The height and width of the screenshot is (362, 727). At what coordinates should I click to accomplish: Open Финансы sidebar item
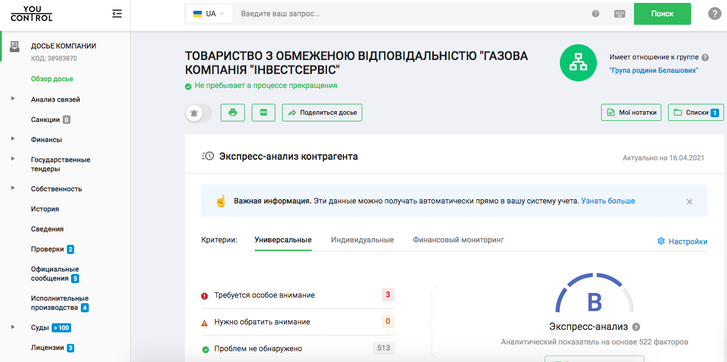[x=46, y=140]
